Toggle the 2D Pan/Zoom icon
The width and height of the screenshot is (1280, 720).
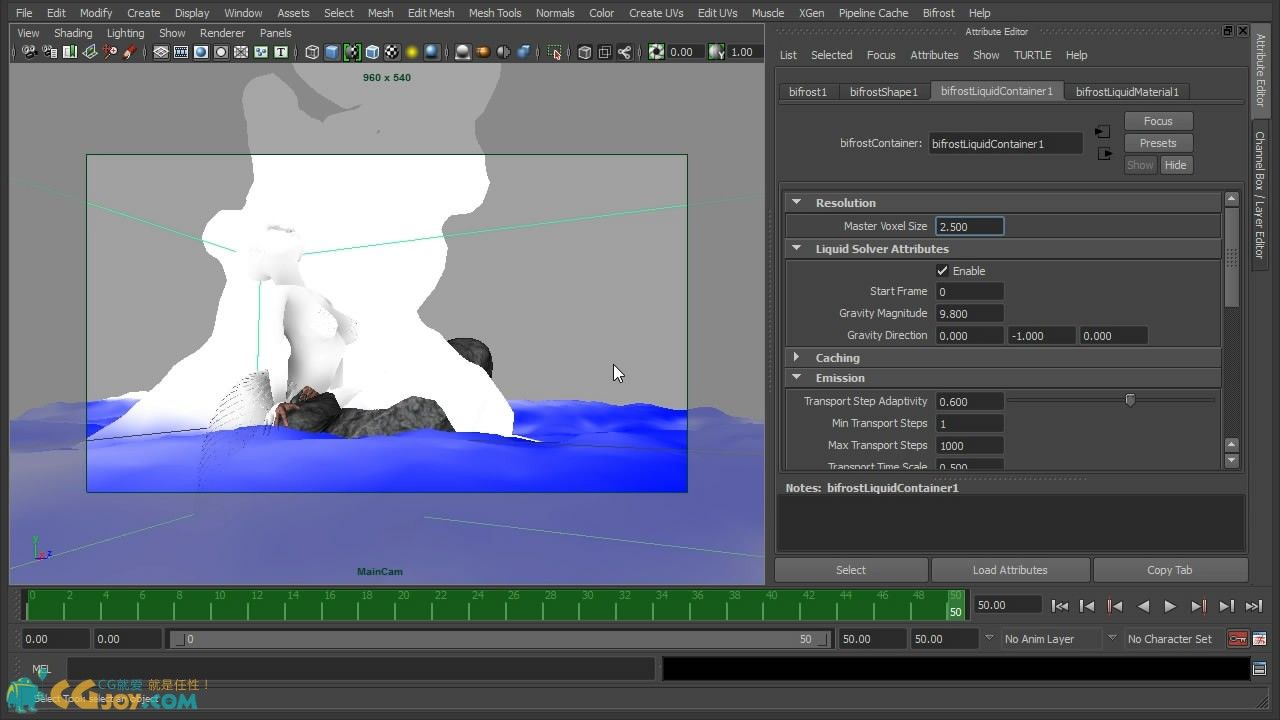pos(109,52)
